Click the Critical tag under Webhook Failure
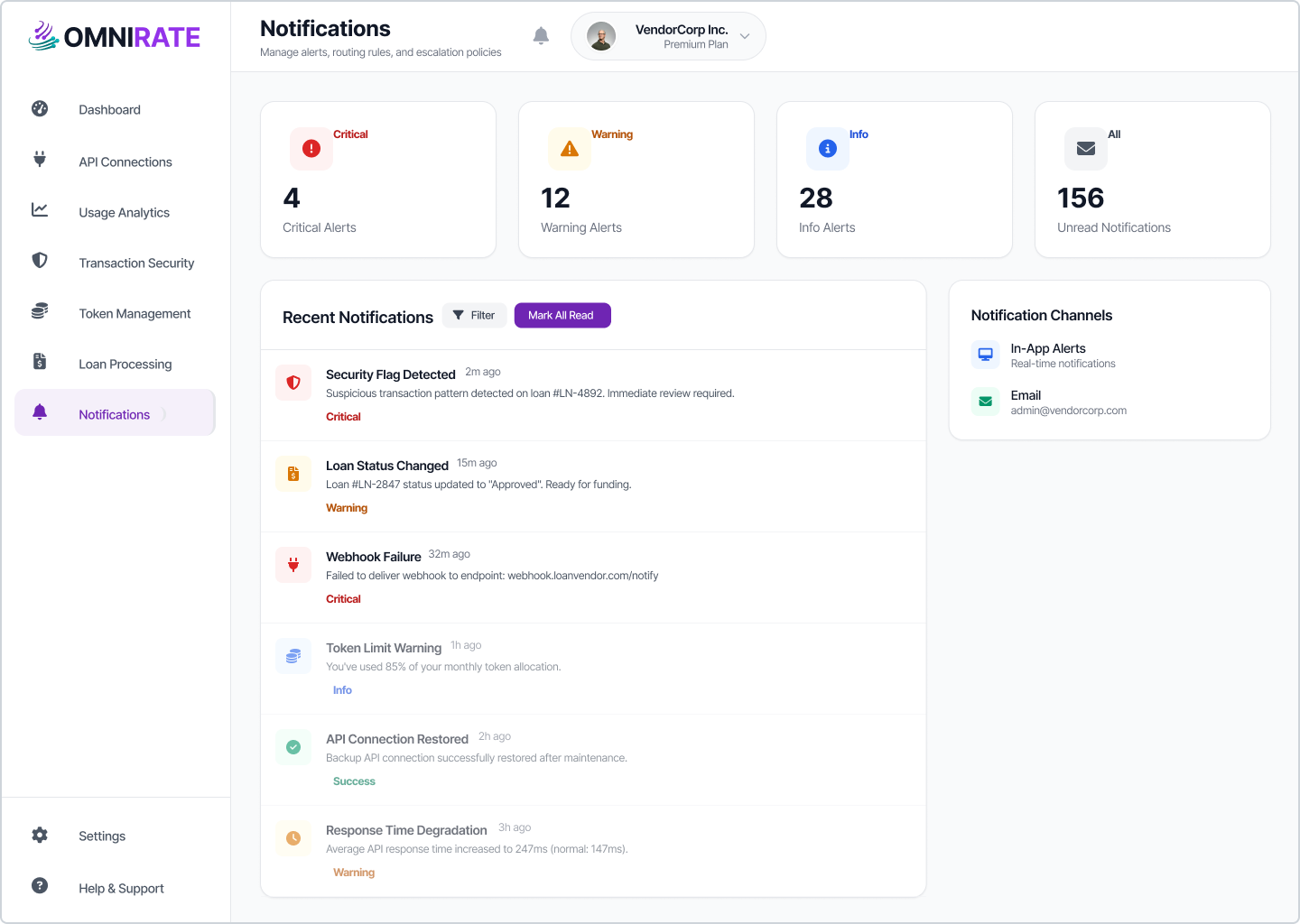Screen dimensions: 1300x924 tap(343, 599)
